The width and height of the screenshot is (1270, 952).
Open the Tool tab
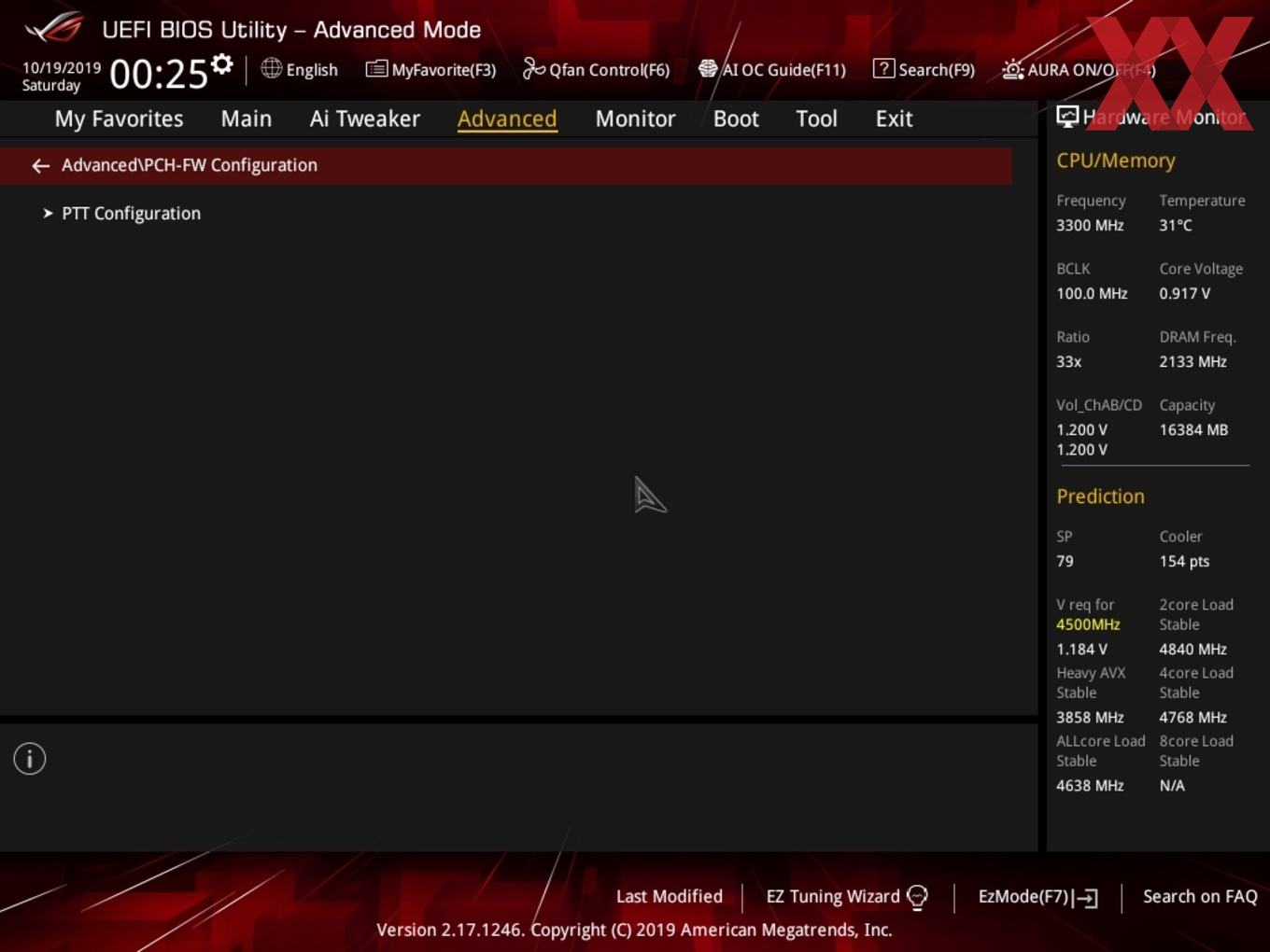(x=816, y=119)
